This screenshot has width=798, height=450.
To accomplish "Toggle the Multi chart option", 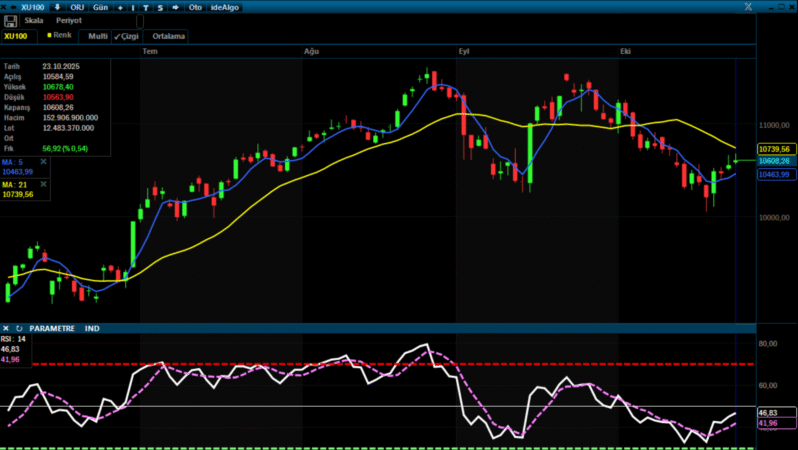I will [97, 36].
